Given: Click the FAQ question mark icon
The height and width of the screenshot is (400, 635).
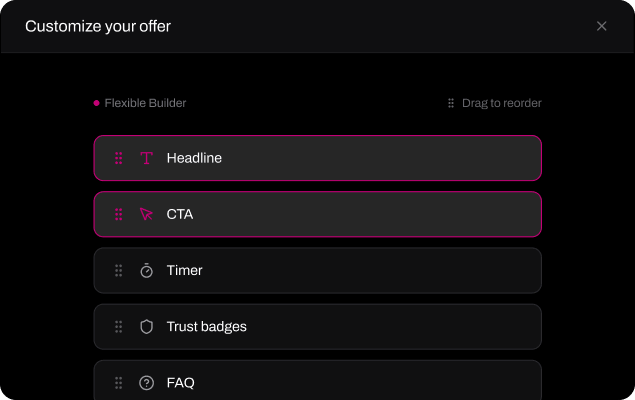Looking at the screenshot, I should pos(147,382).
